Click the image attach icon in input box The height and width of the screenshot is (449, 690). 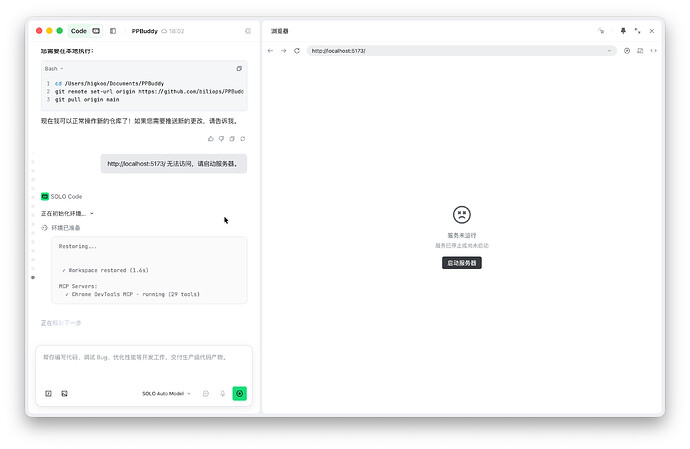pyautogui.click(x=64, y=394)
